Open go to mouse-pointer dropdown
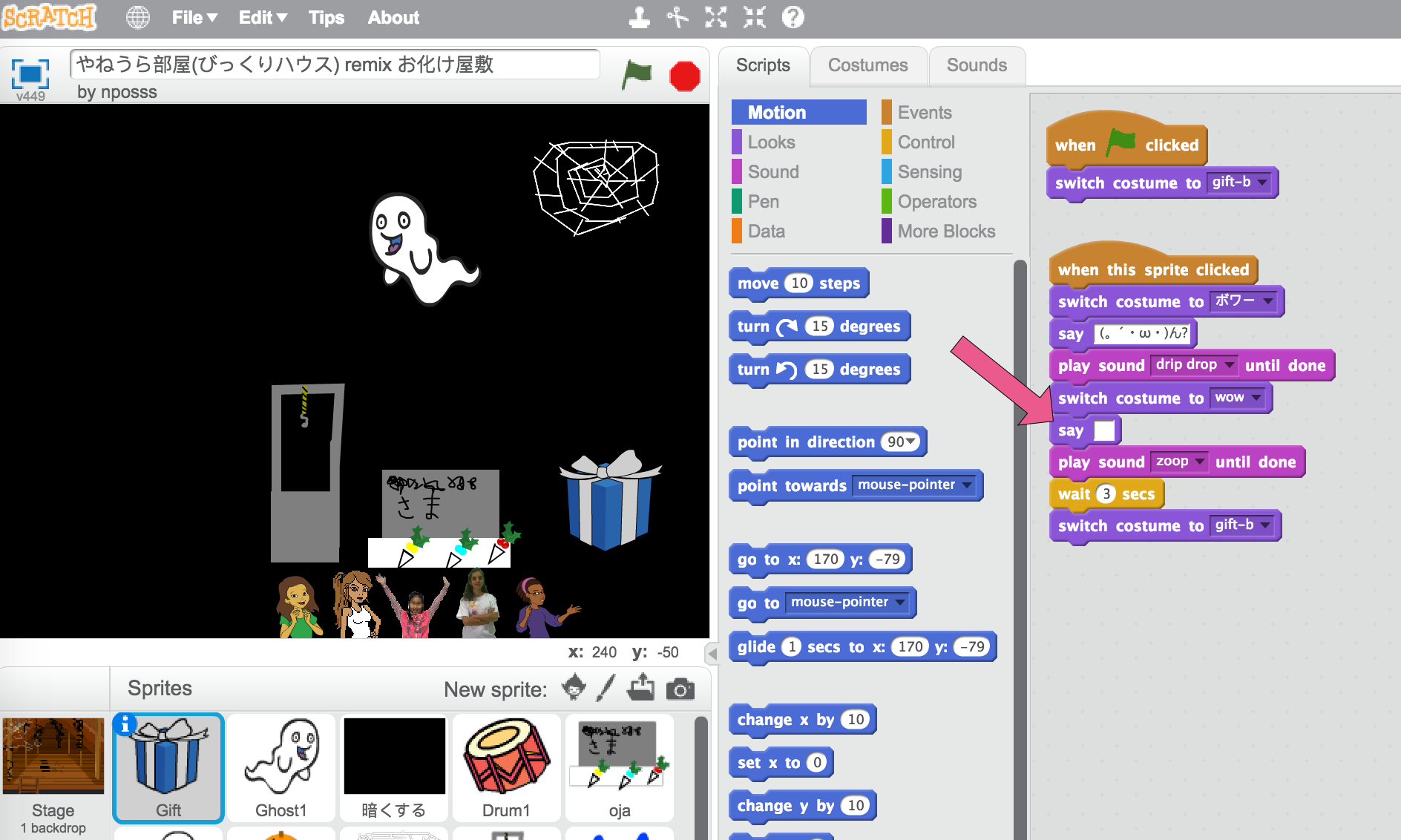 pos(900,602)
